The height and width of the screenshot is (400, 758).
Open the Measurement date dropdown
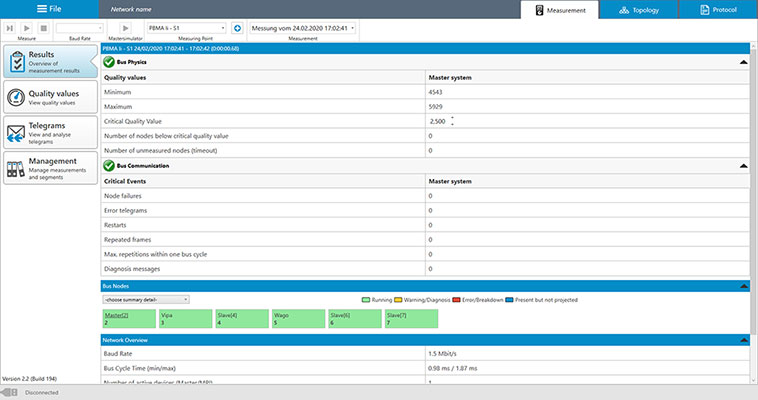click(302, 28)
